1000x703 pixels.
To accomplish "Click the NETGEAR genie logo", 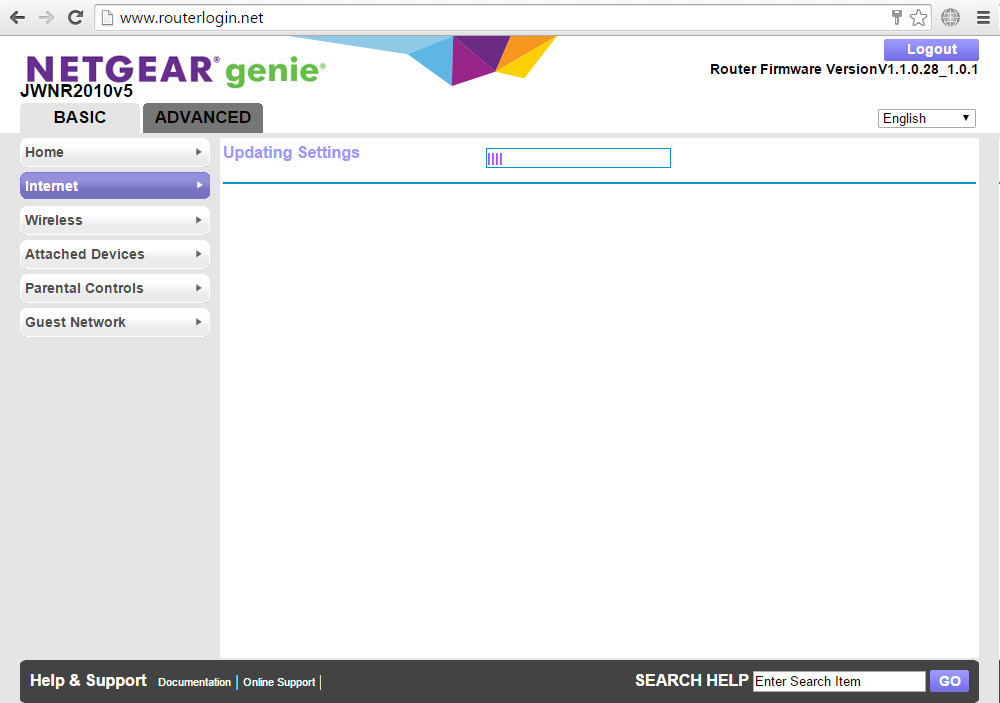I will click(176, 70).
